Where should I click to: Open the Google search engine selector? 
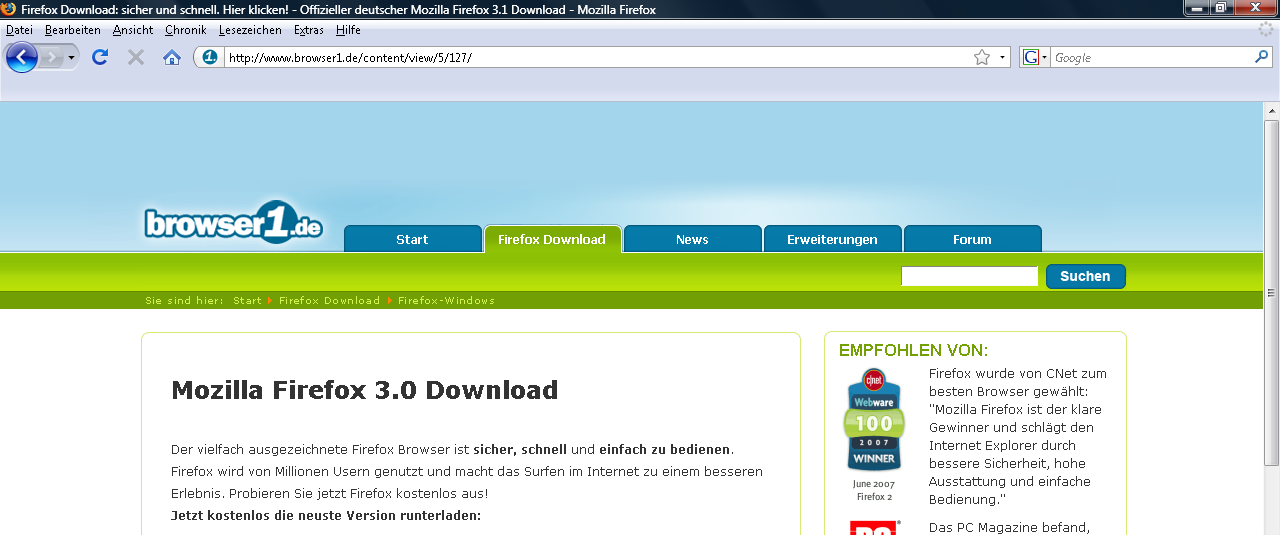[1036, 57]
